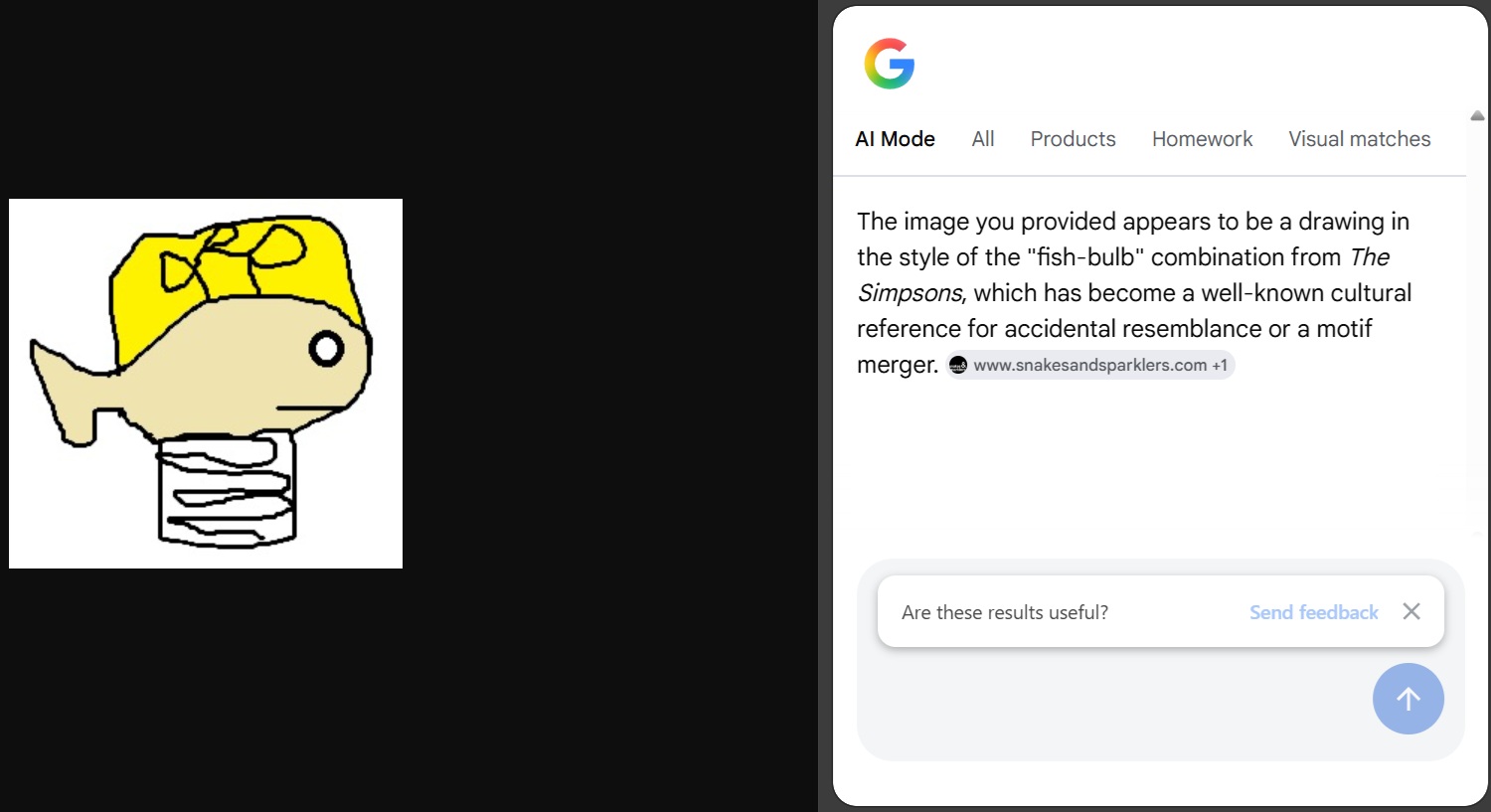1491x812 pixels.
Task: Click the AI response paragraph text
Action: tap(1133, 293)
